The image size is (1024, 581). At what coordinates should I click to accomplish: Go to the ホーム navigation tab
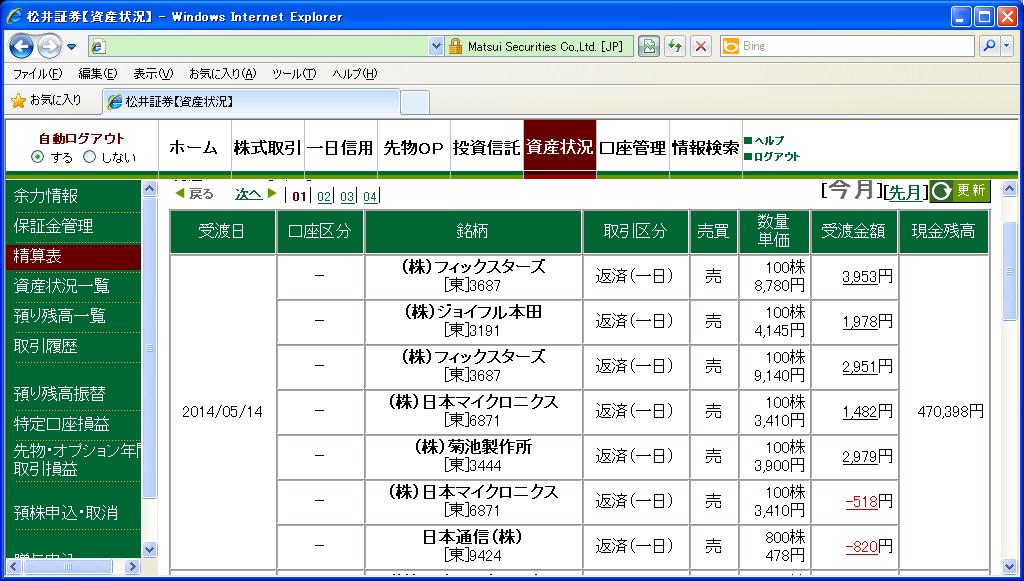(195, 148)
